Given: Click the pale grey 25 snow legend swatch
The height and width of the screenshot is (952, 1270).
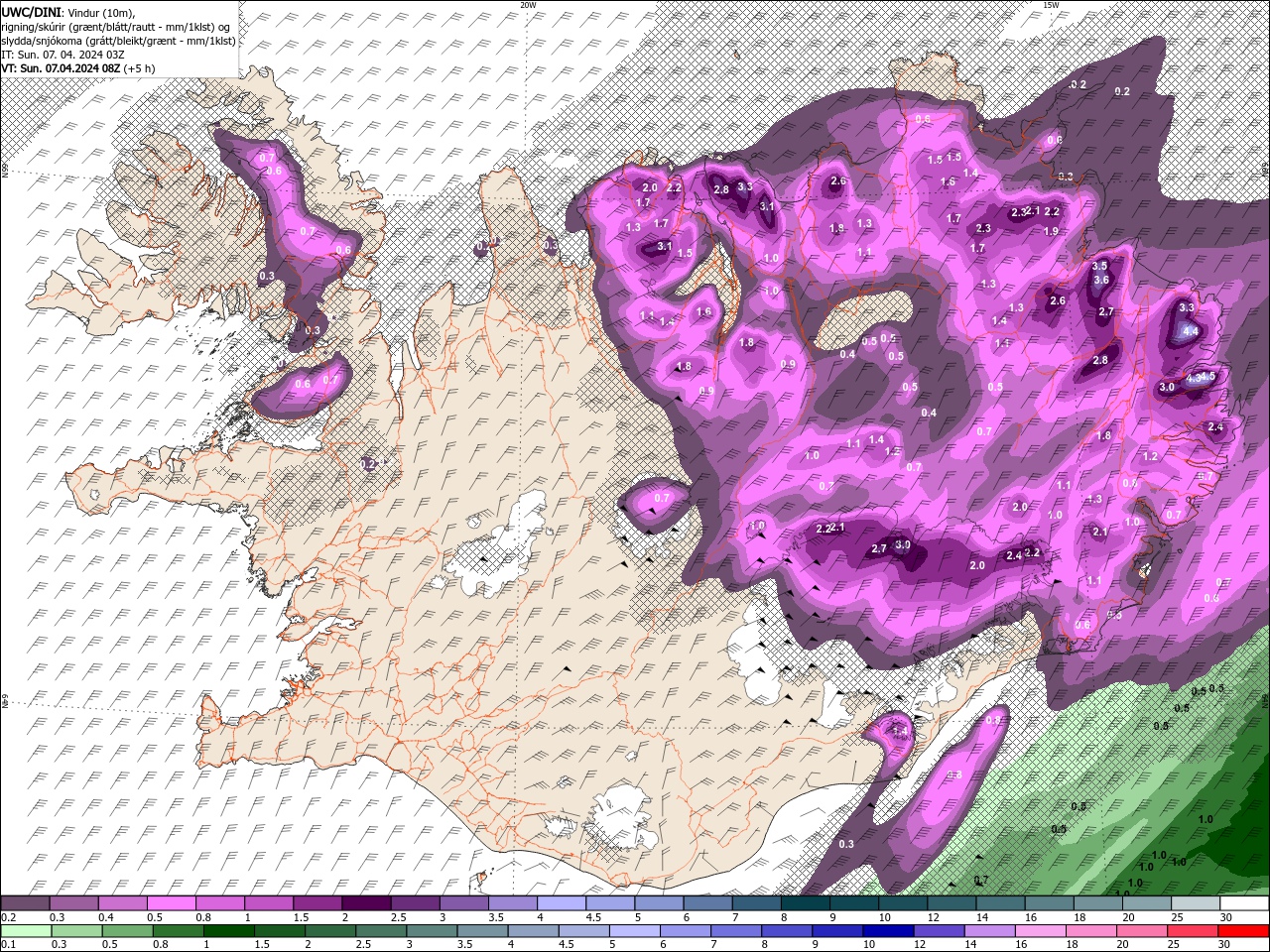Looking at the screenshot, I should (1196, 903).
